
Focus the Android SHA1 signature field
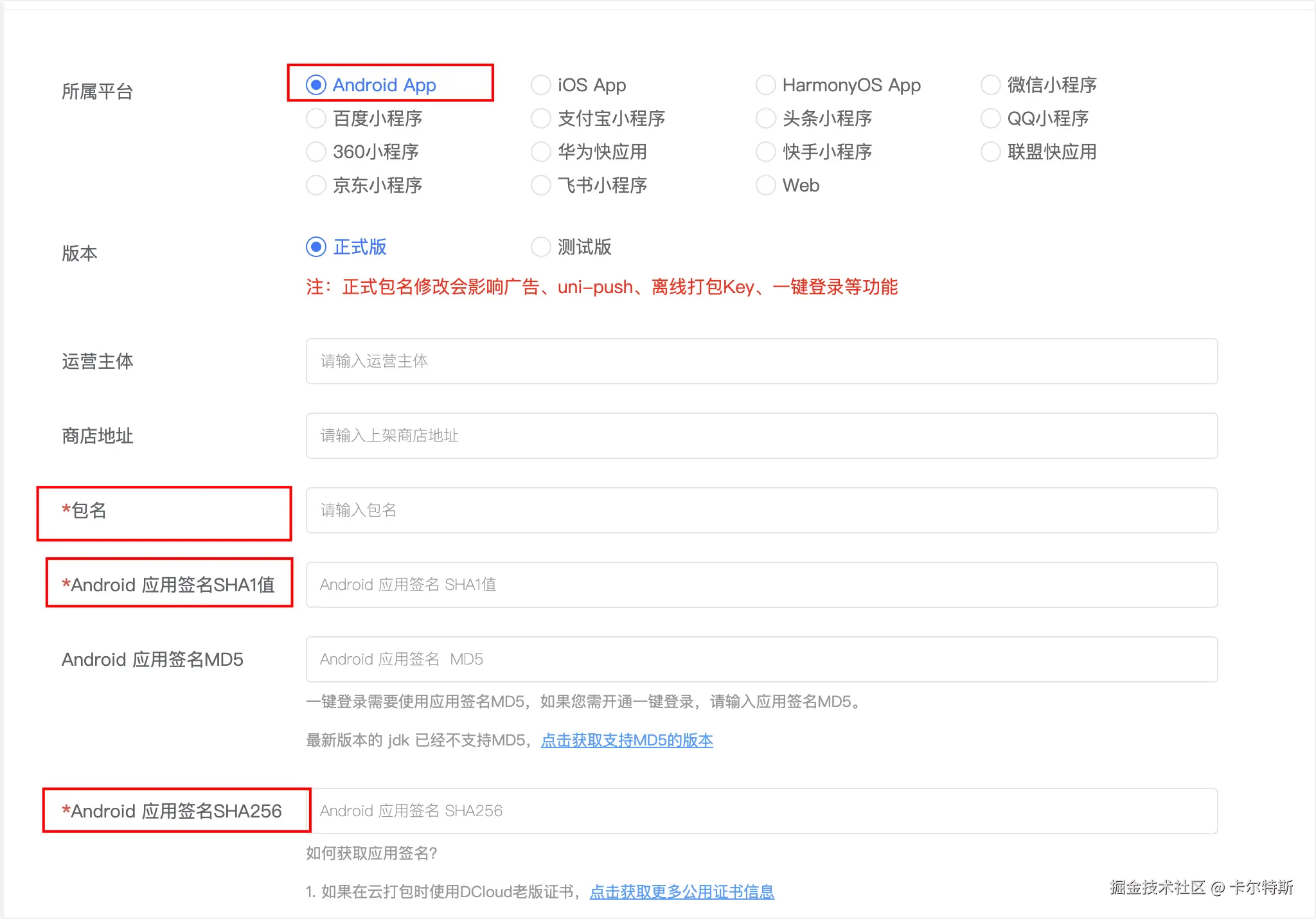point(761,585)
